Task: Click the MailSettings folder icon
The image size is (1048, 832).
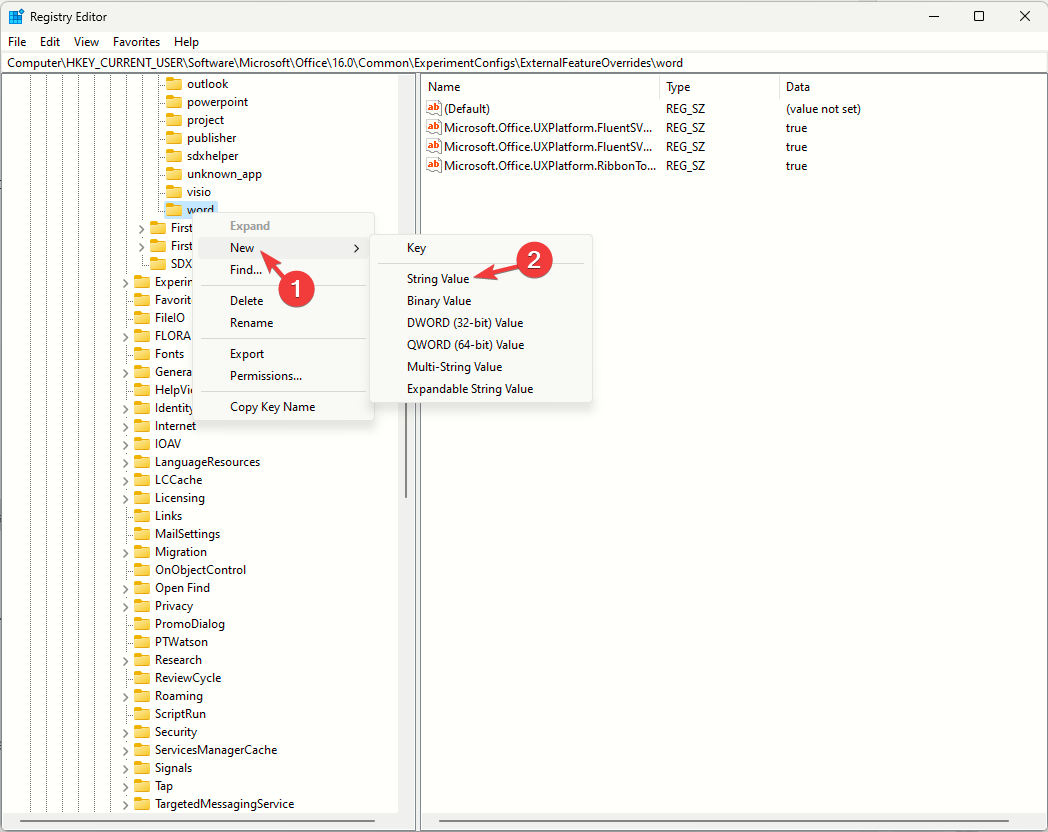Action: (x=142, y=534)
